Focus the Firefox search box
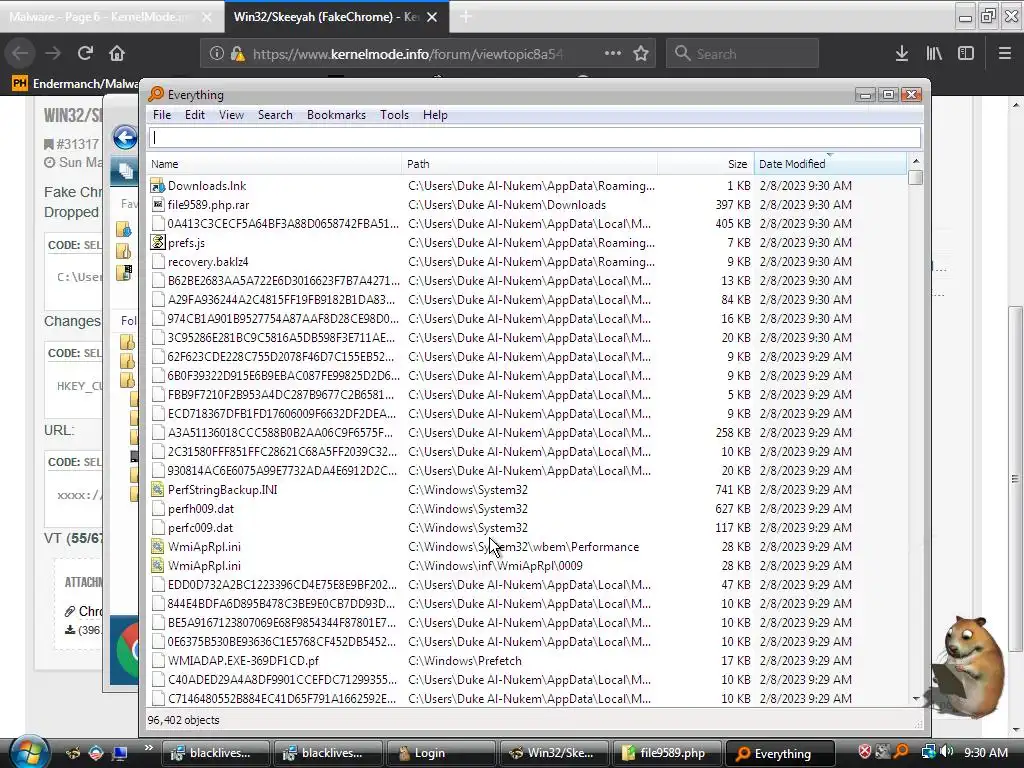This screenshot has height=768, width=1024. tap(742, 54)
